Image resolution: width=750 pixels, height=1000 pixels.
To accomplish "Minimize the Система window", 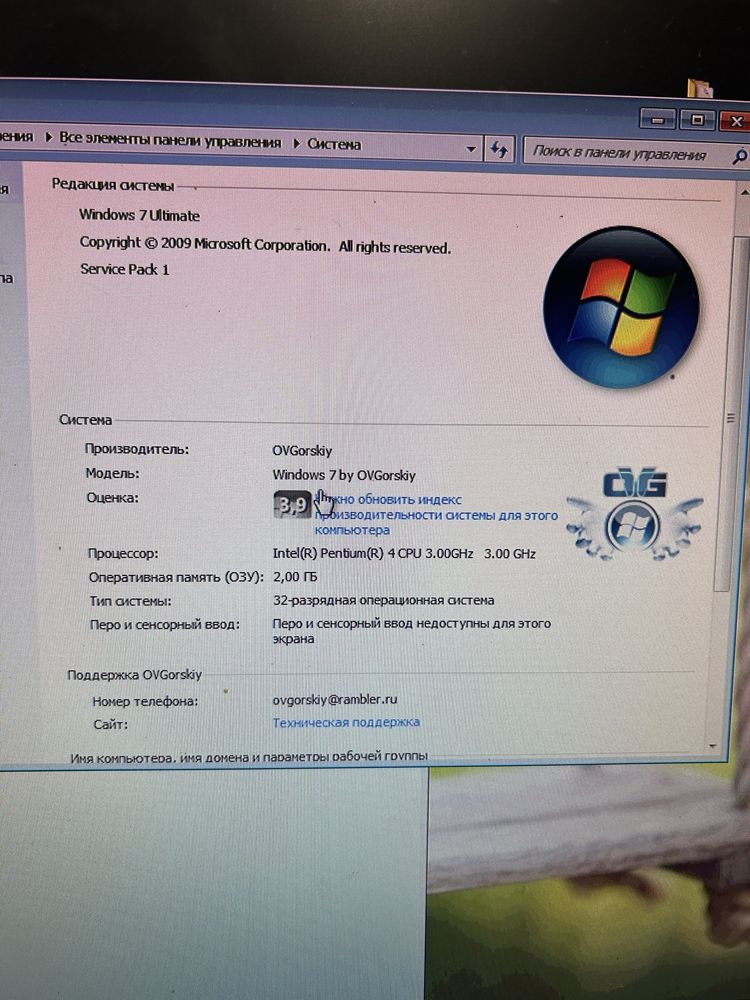I will click(x=658, y=119).
